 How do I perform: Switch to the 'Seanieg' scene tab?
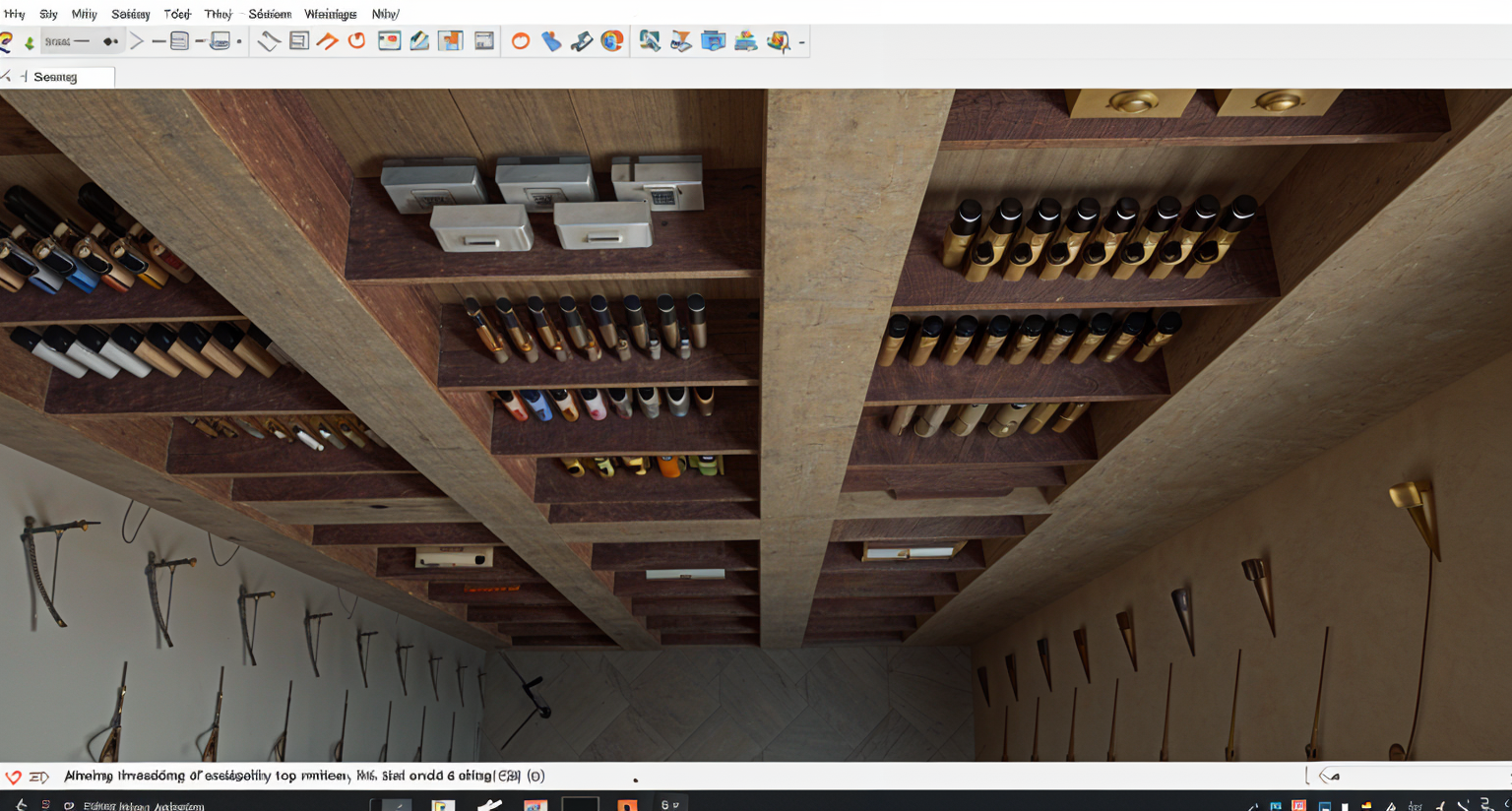click(56, 77)
